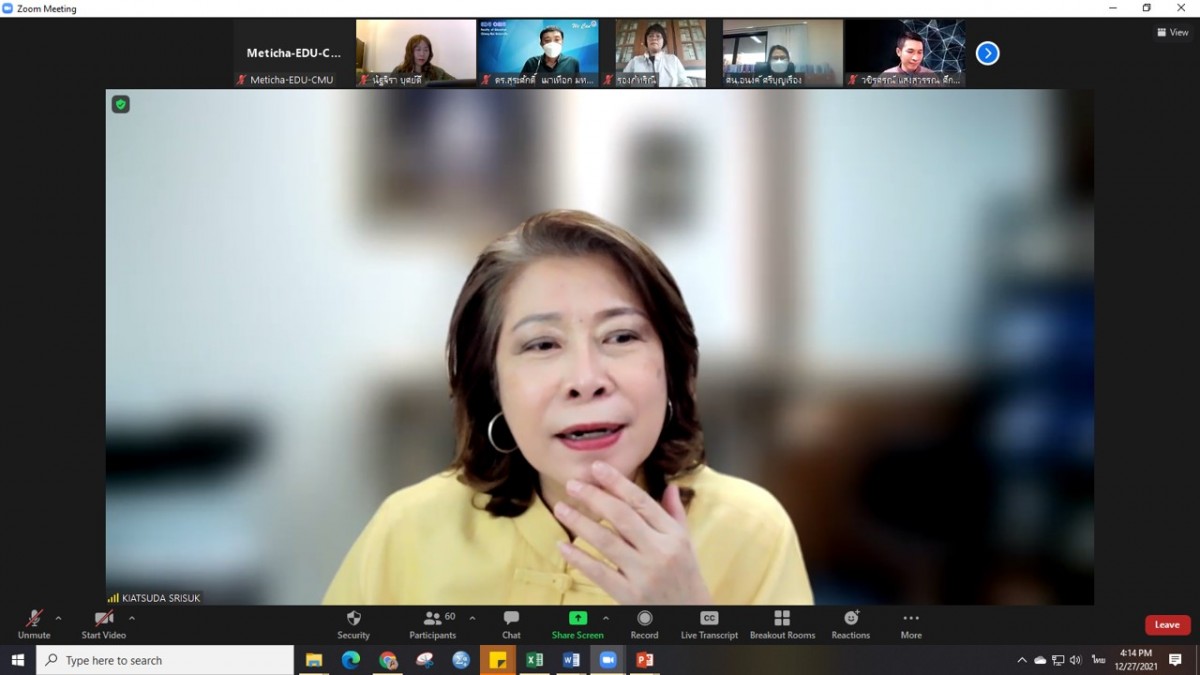
Task: Select the tile of person in white coat
Action: coord(660,53)
